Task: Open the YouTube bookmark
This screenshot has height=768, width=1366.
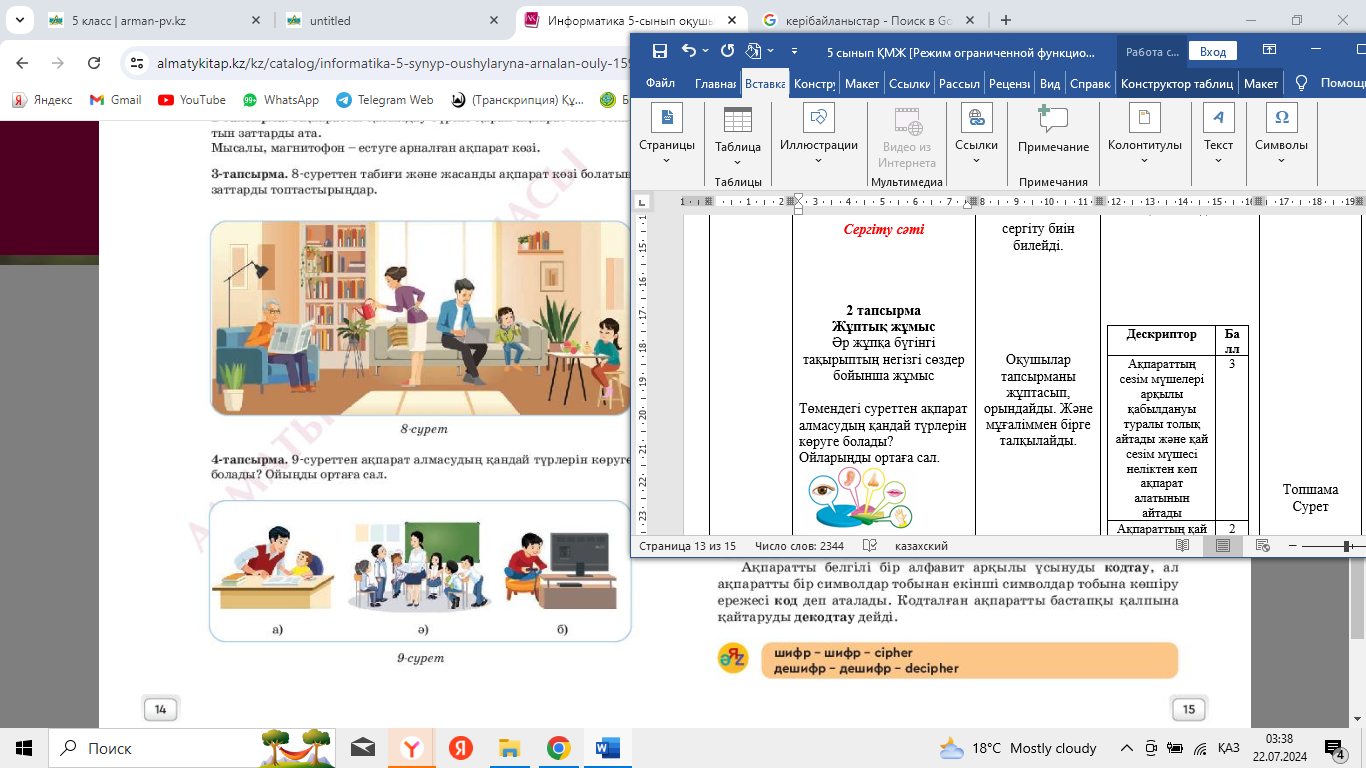Action: 192,100
